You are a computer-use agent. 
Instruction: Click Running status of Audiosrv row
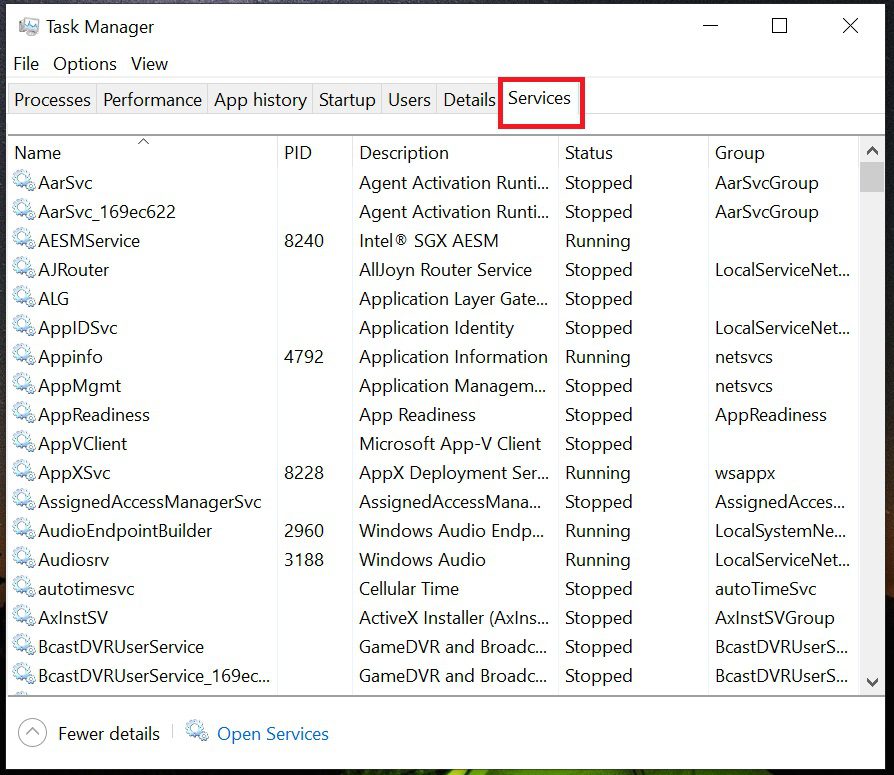point(598,560)
